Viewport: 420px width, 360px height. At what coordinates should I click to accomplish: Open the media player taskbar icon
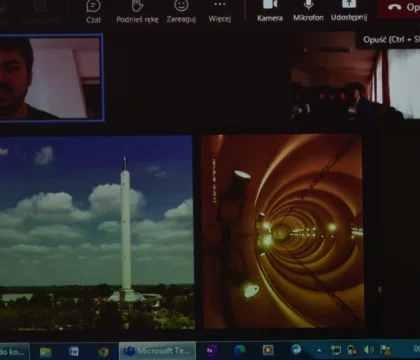[x=268, y=350]
